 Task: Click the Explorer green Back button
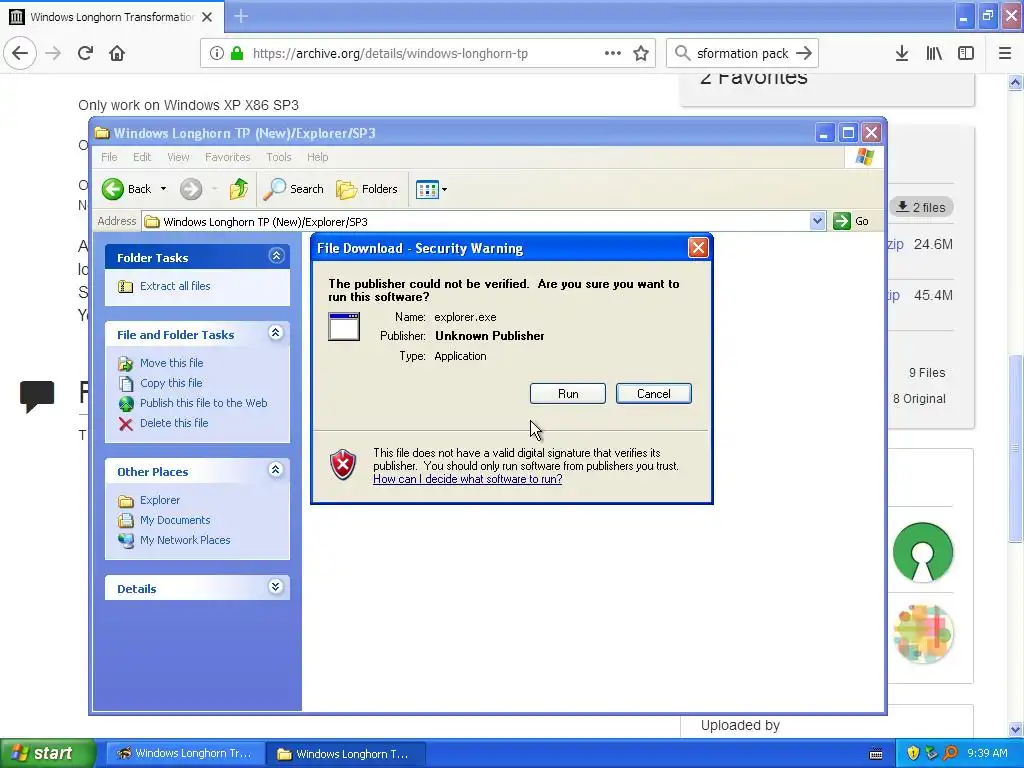coord(127,189)
